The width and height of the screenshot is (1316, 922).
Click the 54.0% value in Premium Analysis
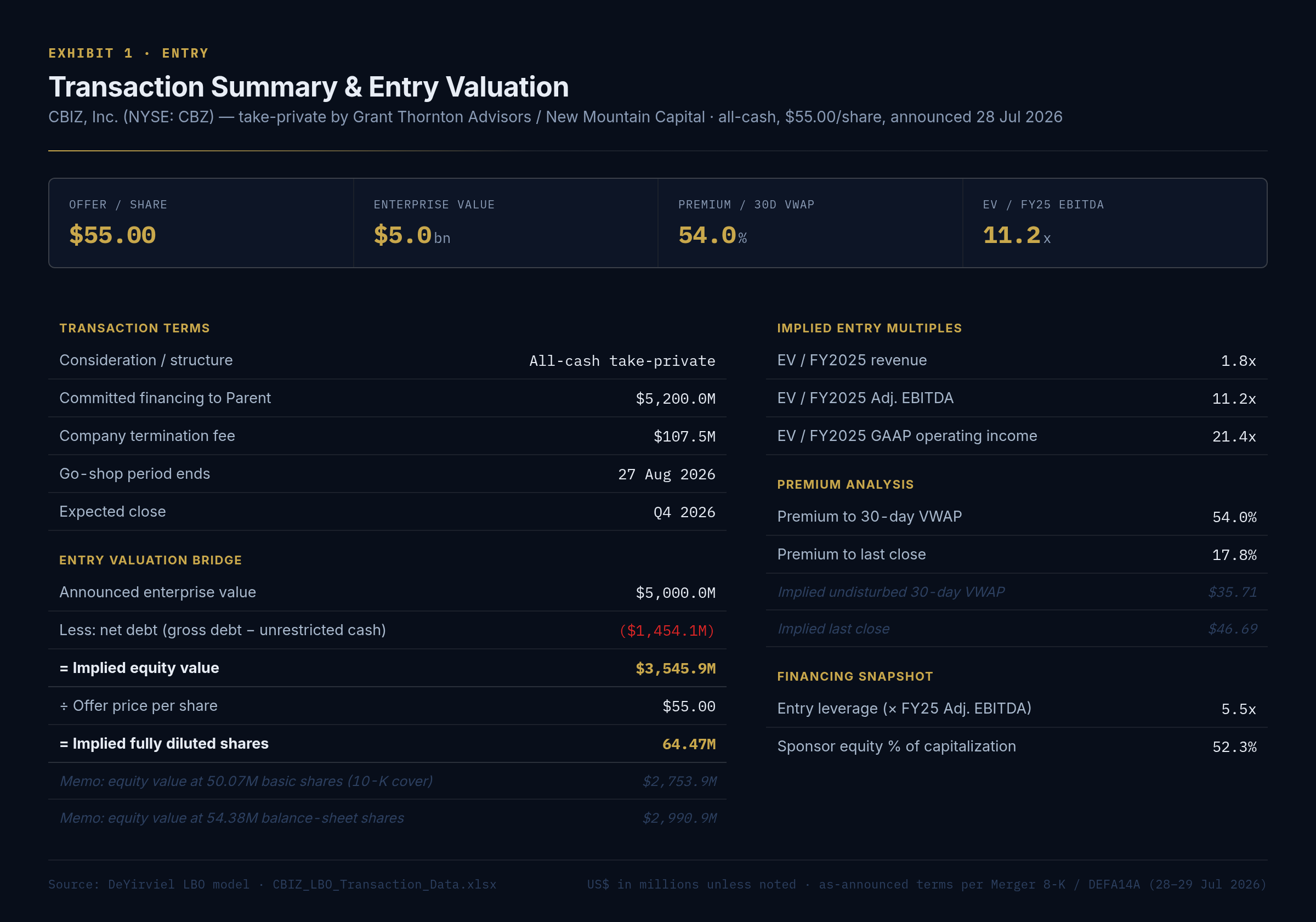point(1234,517)
